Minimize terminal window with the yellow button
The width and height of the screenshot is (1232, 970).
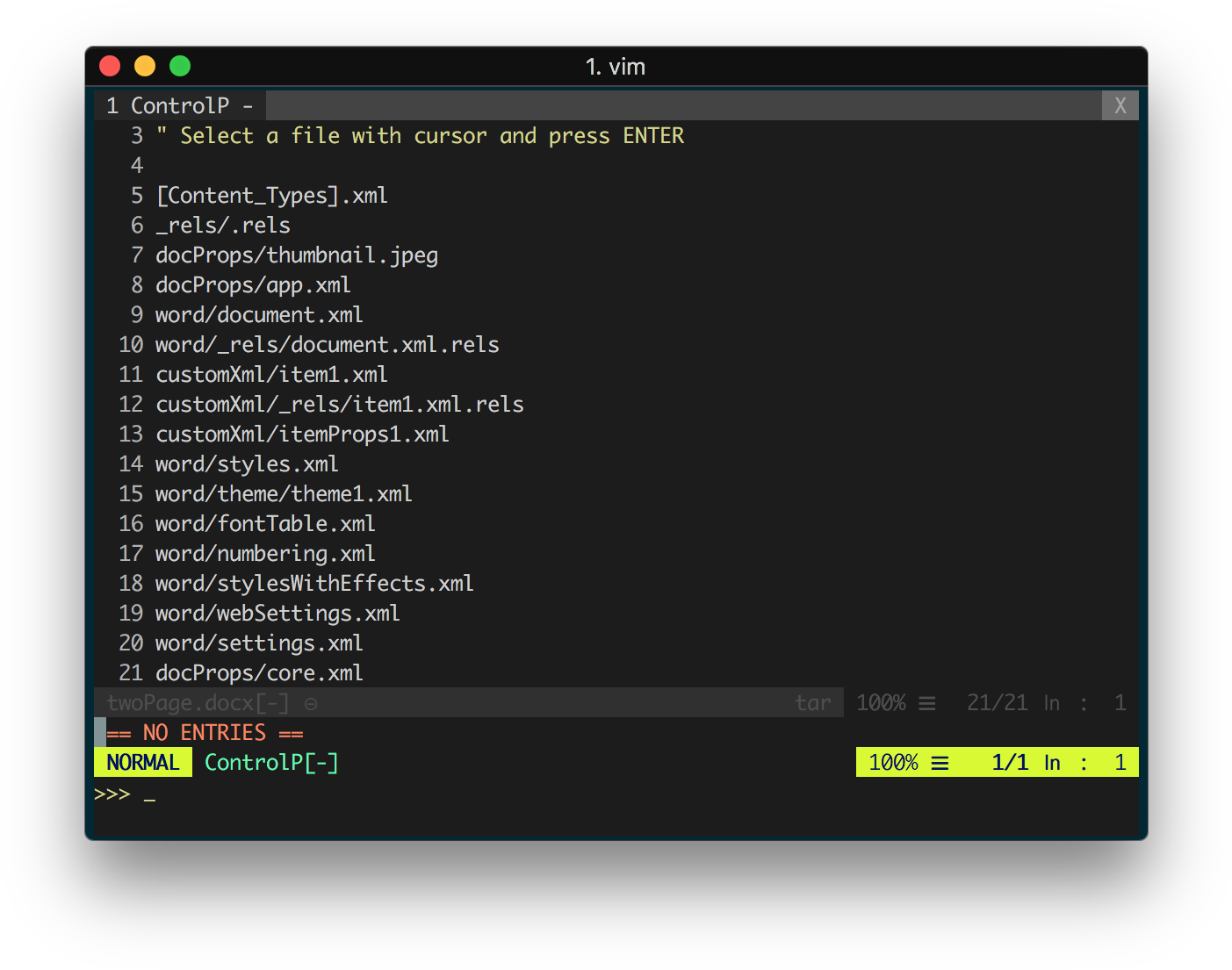[145, 66]
